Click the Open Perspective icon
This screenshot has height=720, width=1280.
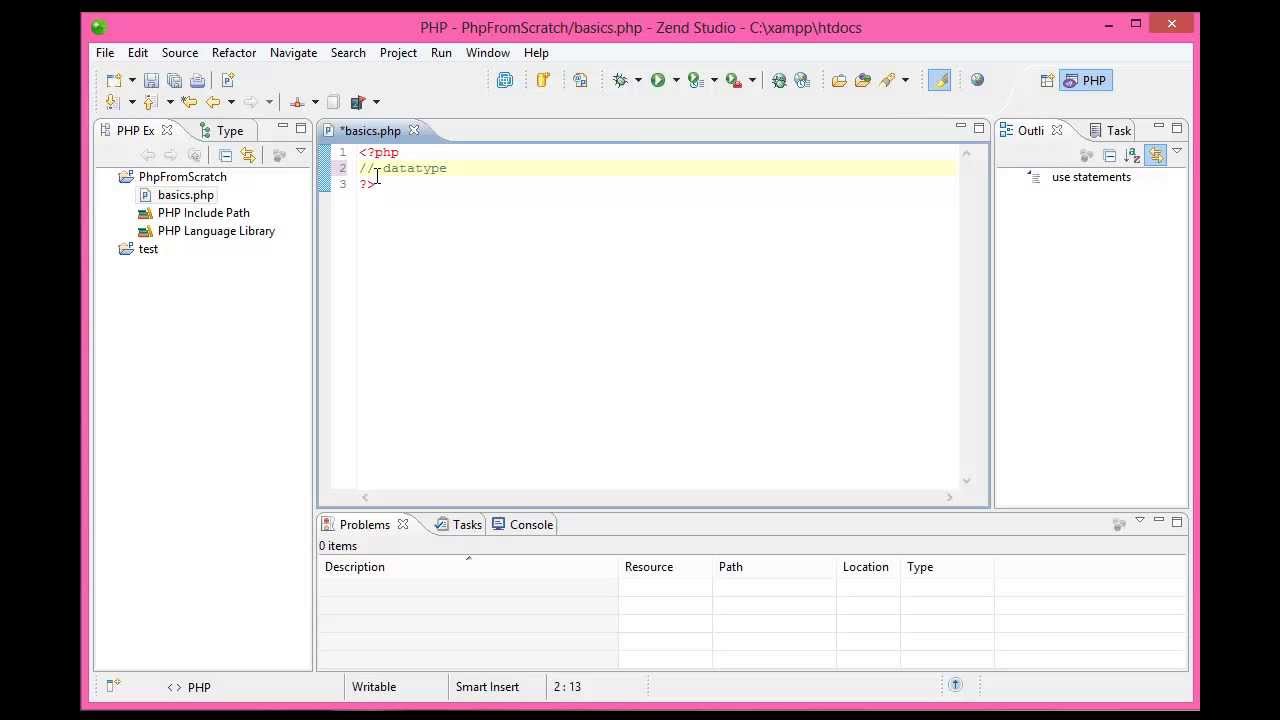(1047, 81)
